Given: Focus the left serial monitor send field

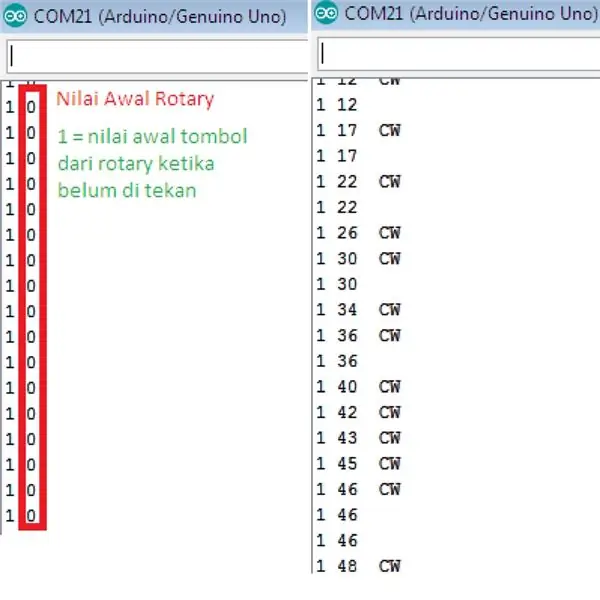Looking at the screenshot, I should (157, 56).
